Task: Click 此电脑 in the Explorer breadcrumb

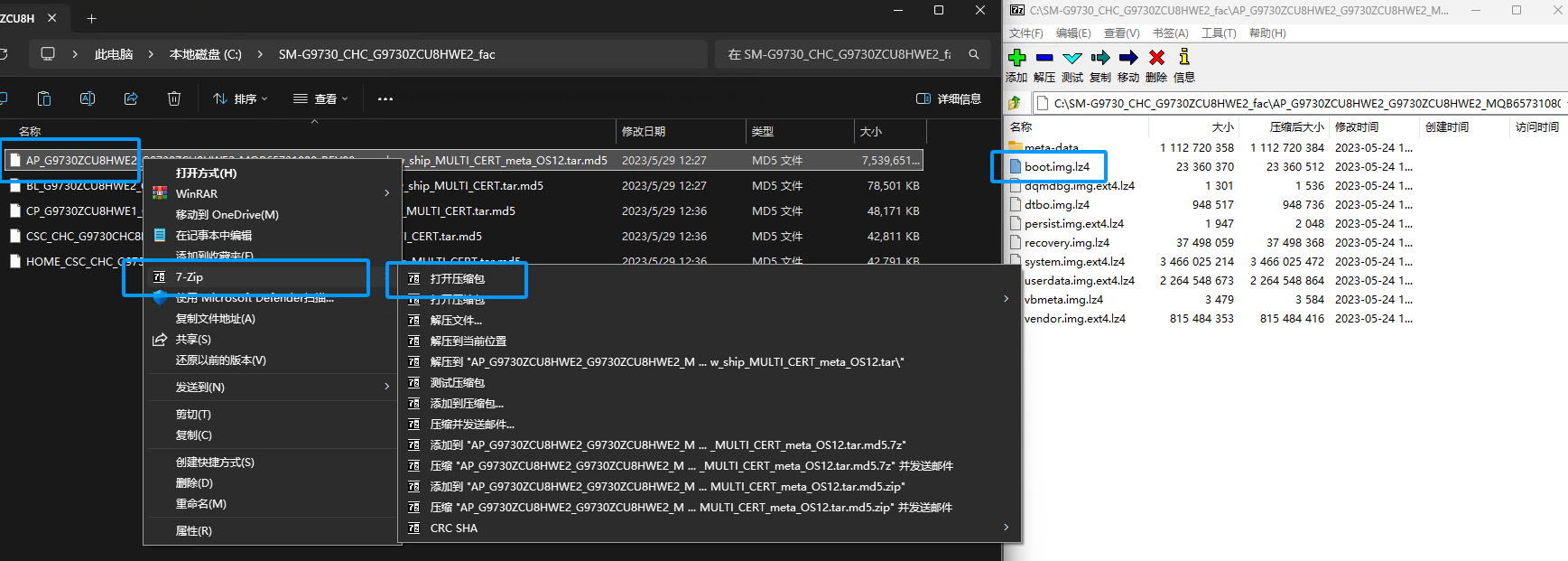Action: coord(114,54)
